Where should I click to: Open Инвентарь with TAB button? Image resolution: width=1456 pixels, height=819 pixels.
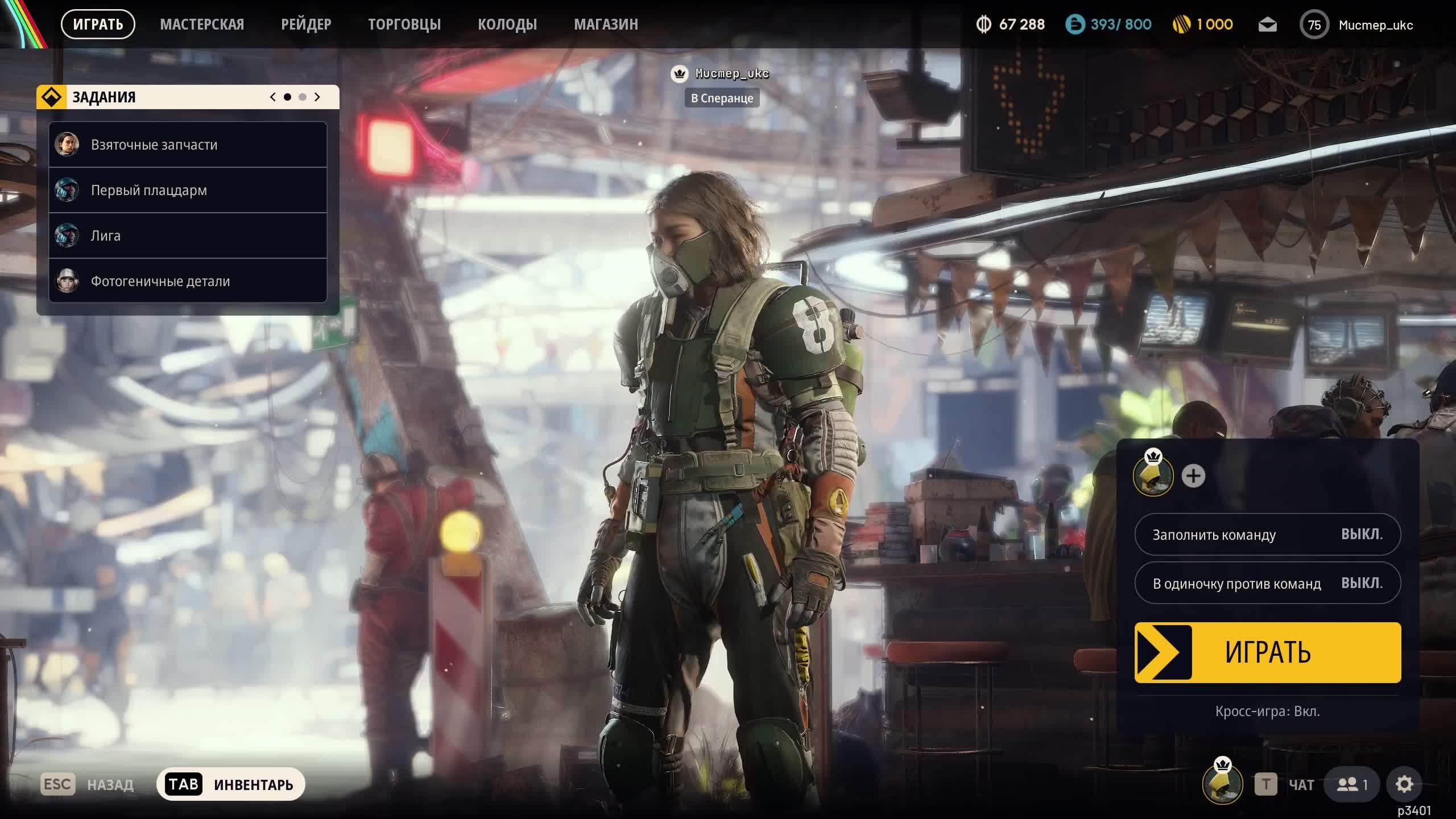click(230, 784)
